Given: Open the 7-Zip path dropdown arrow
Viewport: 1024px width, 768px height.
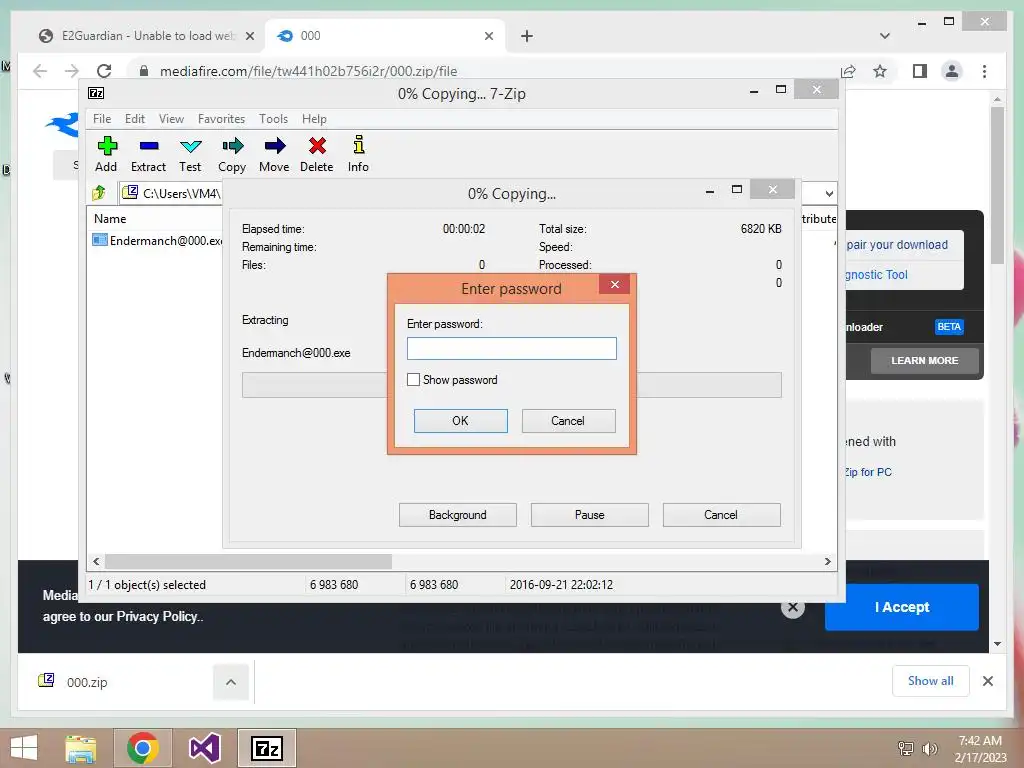Looking at the screenshot, I should pos(829,193).
